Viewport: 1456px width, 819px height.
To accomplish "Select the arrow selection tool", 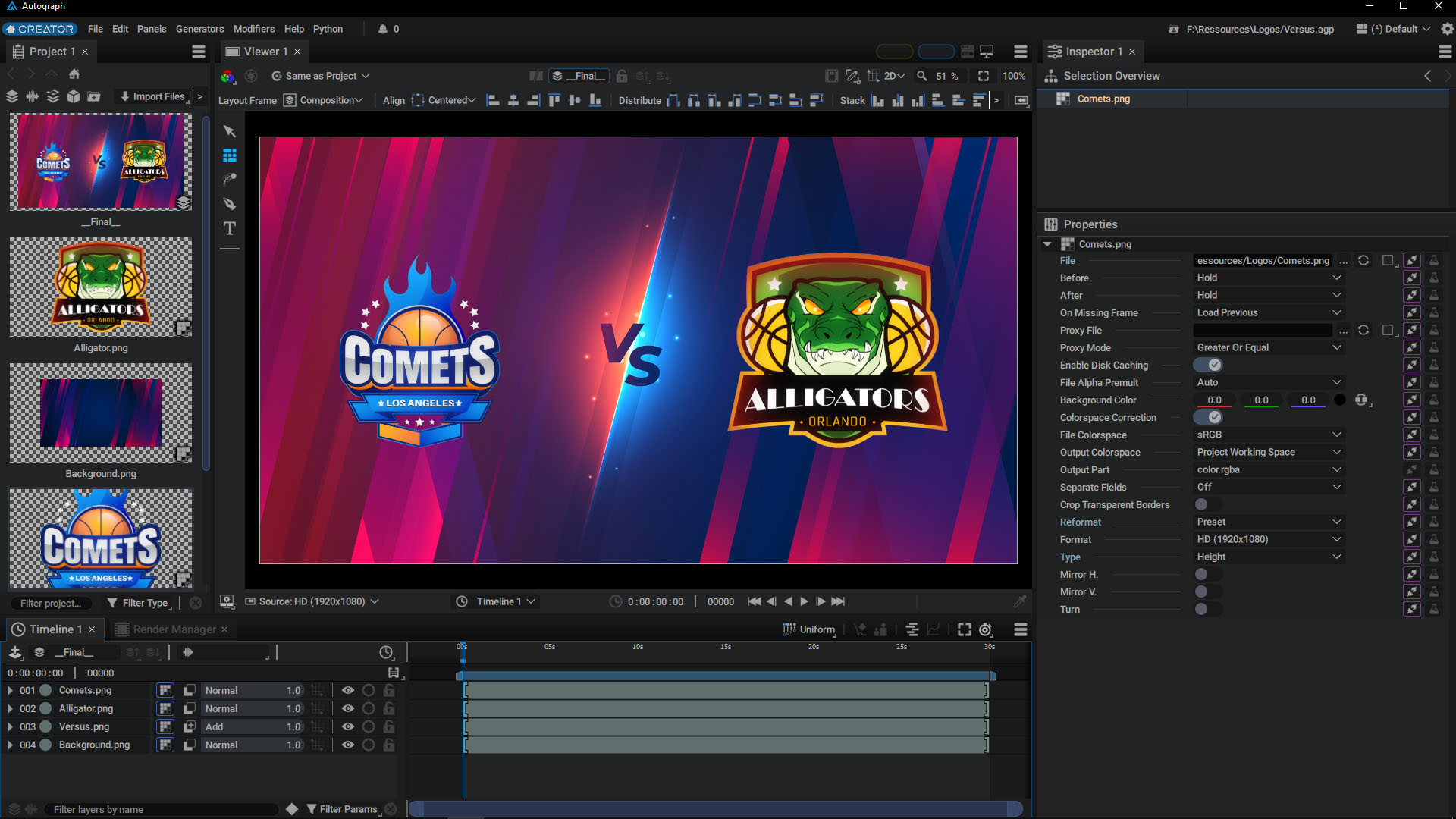I will 230,131.
